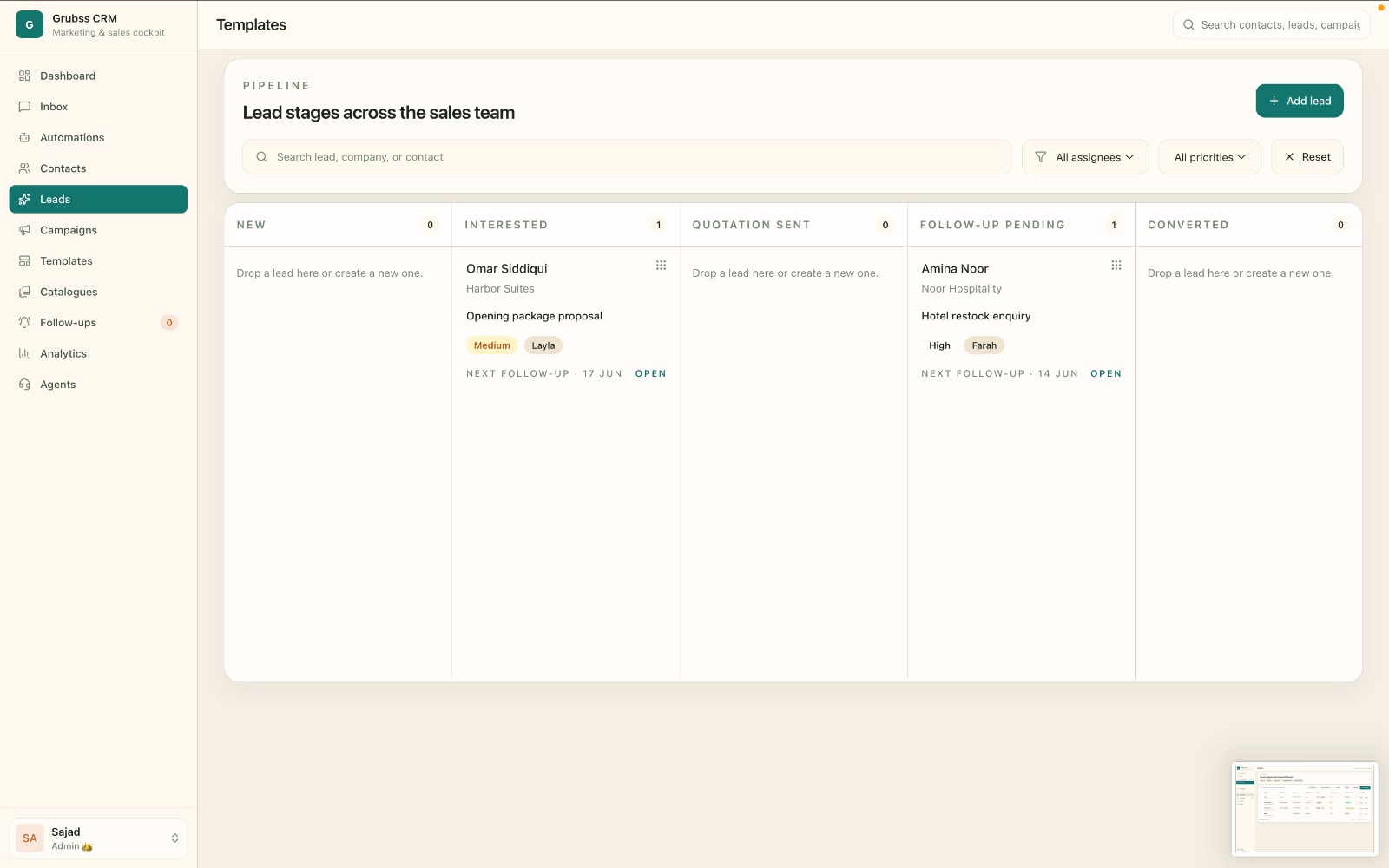Open Dashboard from the sidebar

coord(98,76)
